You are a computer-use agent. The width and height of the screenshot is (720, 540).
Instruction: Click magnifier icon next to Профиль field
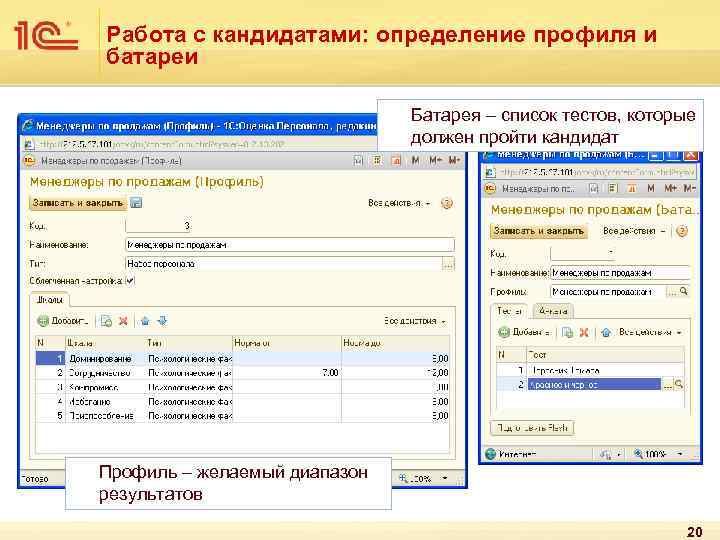tap(684, 291)
